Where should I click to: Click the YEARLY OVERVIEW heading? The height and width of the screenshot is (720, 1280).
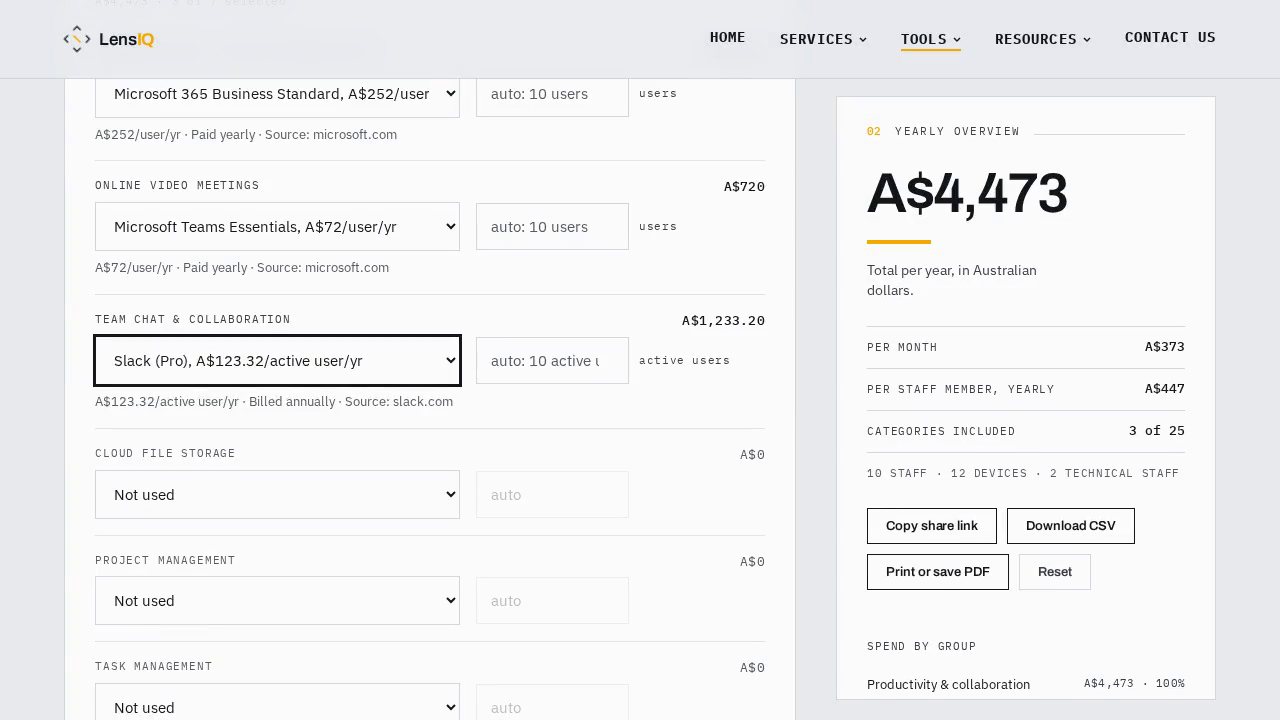pyautogui.click(x=957, y=131)
